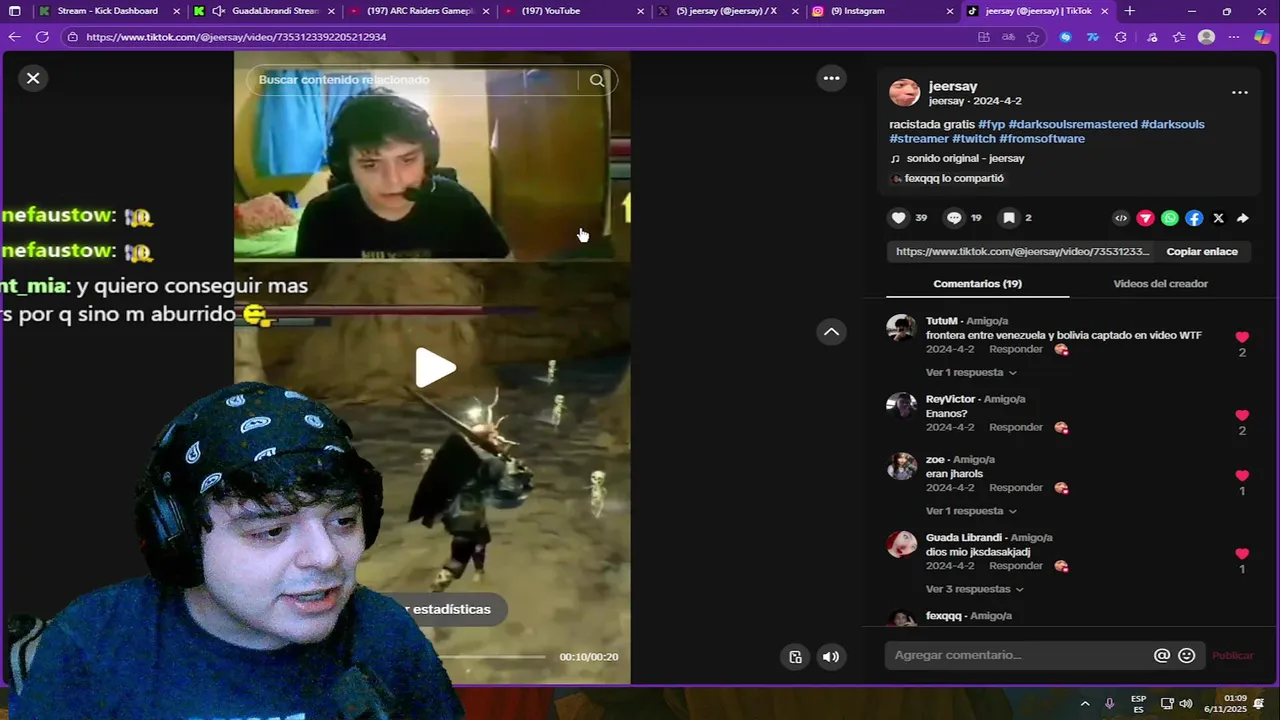The width and height of the screenshot is (1280, 720).
Task: Open the 7TV browser extension
Action: (1092, 37)
